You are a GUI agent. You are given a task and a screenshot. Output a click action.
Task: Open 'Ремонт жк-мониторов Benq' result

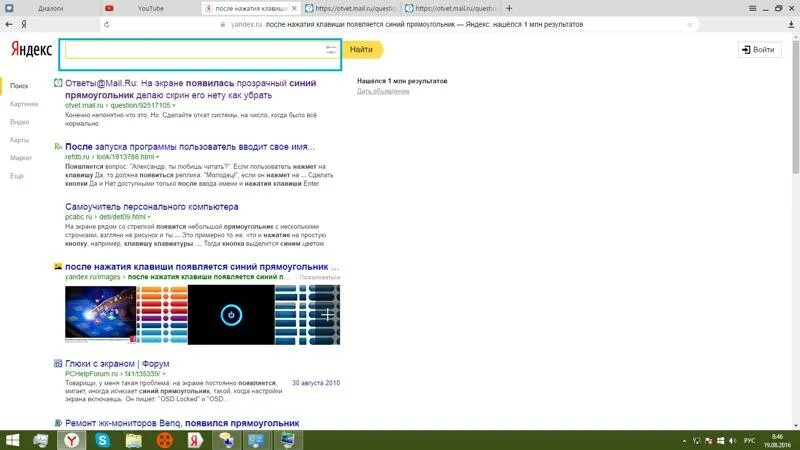pos(182,423)
